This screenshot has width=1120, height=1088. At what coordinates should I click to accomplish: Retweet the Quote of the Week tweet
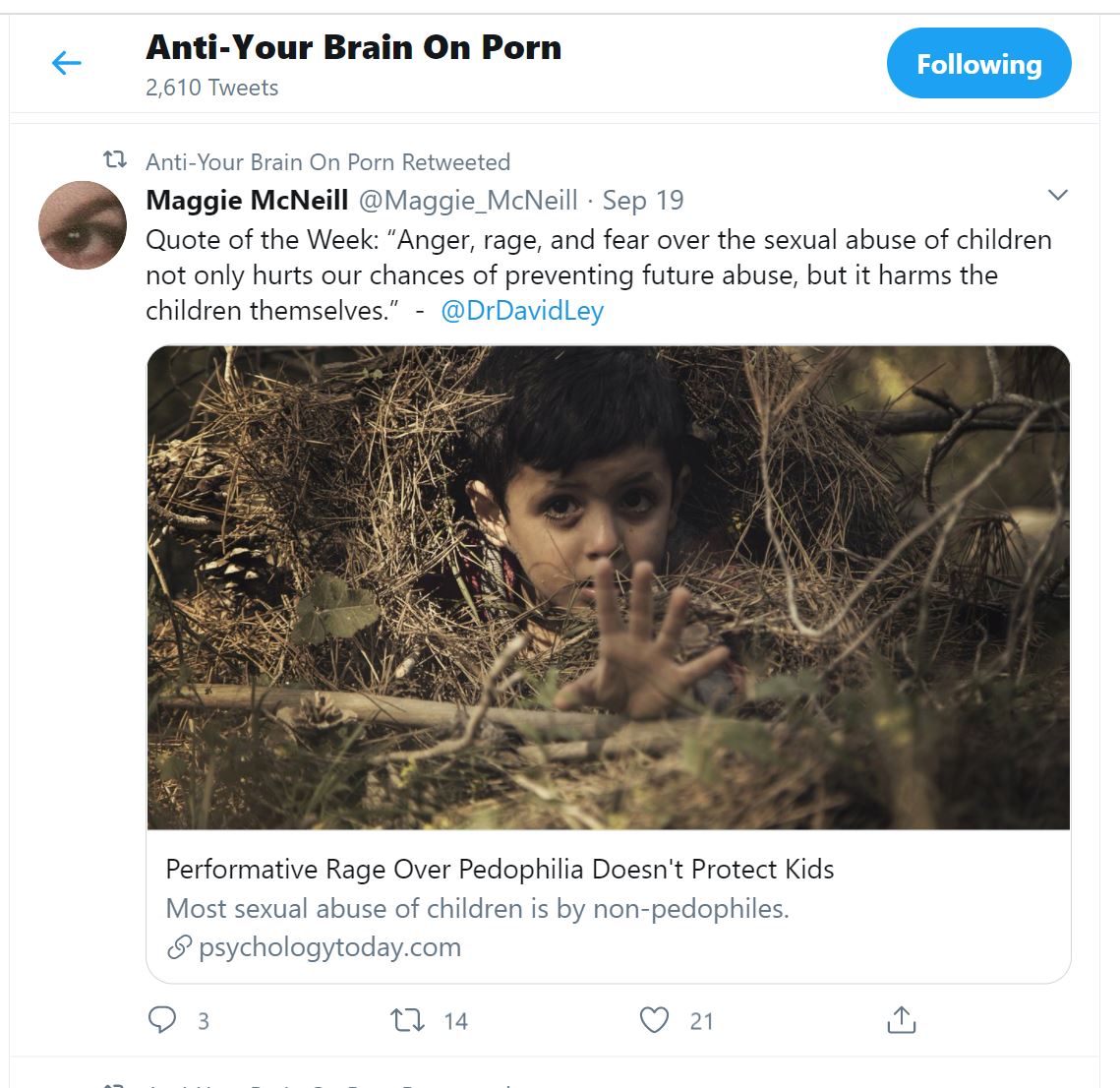[408, 1020]
